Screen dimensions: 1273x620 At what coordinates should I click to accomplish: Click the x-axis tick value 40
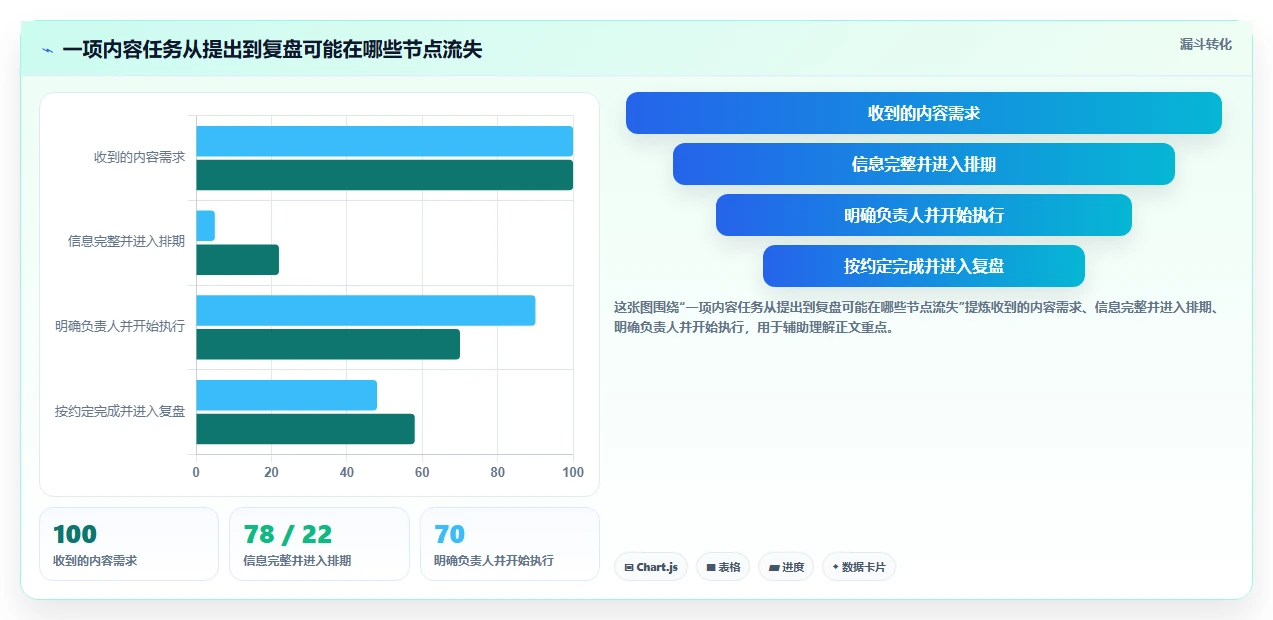pyautogui.click(x=347, y=472)
